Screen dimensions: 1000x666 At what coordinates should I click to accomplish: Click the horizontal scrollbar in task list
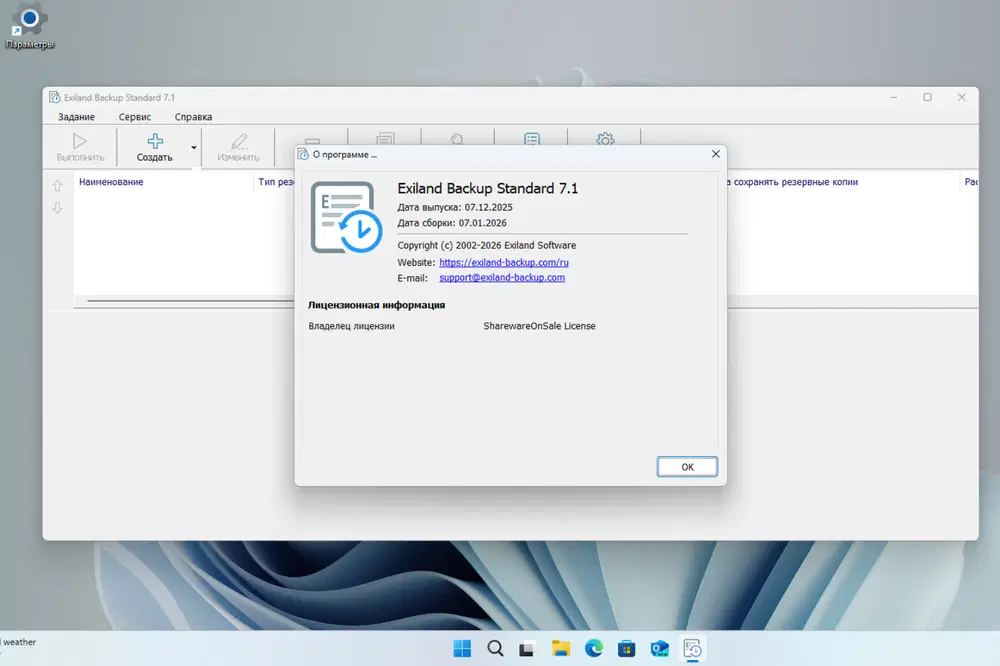[190, 300]
